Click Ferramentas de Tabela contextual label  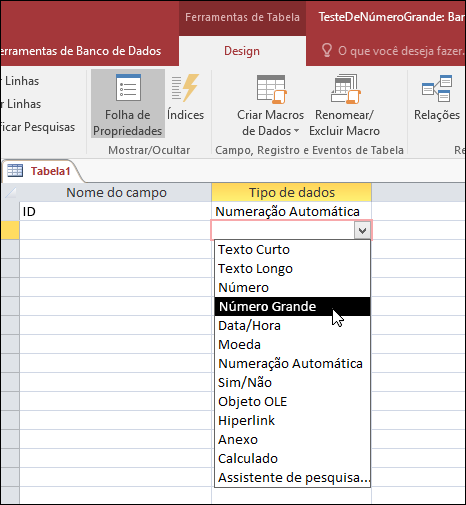point(242,17)
